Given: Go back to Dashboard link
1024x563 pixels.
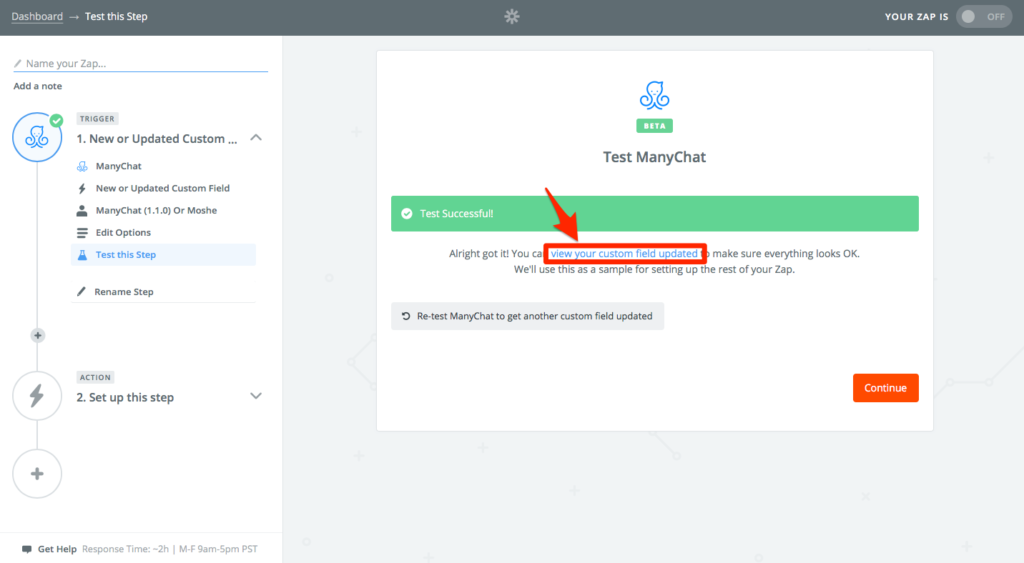Looking at the screenshot, I should pos(37,16).
